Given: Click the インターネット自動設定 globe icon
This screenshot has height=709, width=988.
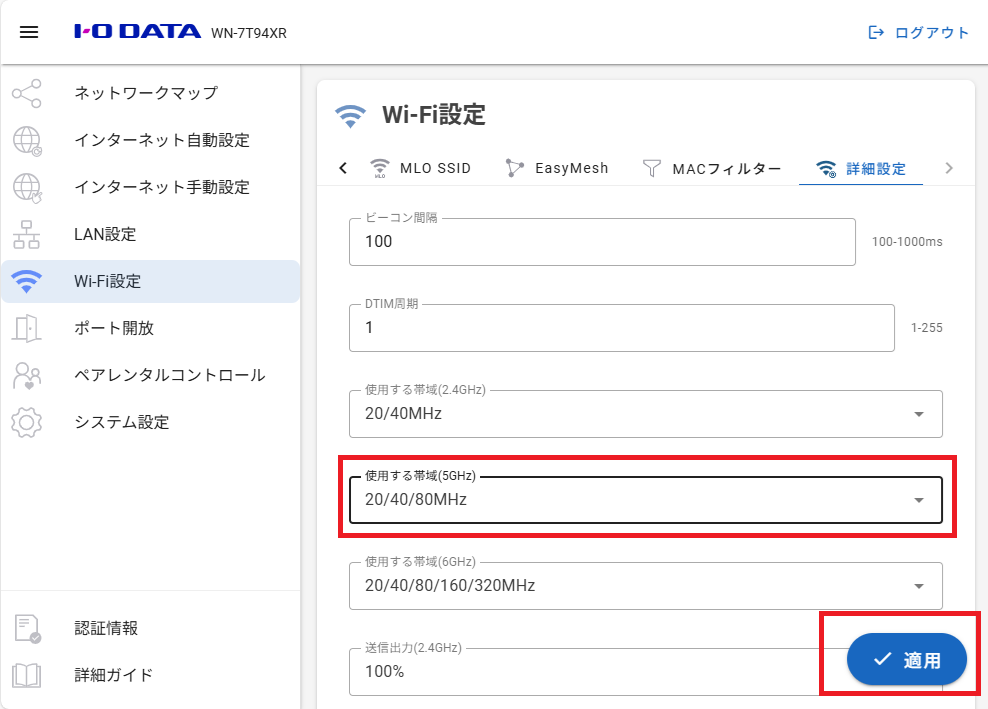Looking at the screenshot, I should [27, 140].
